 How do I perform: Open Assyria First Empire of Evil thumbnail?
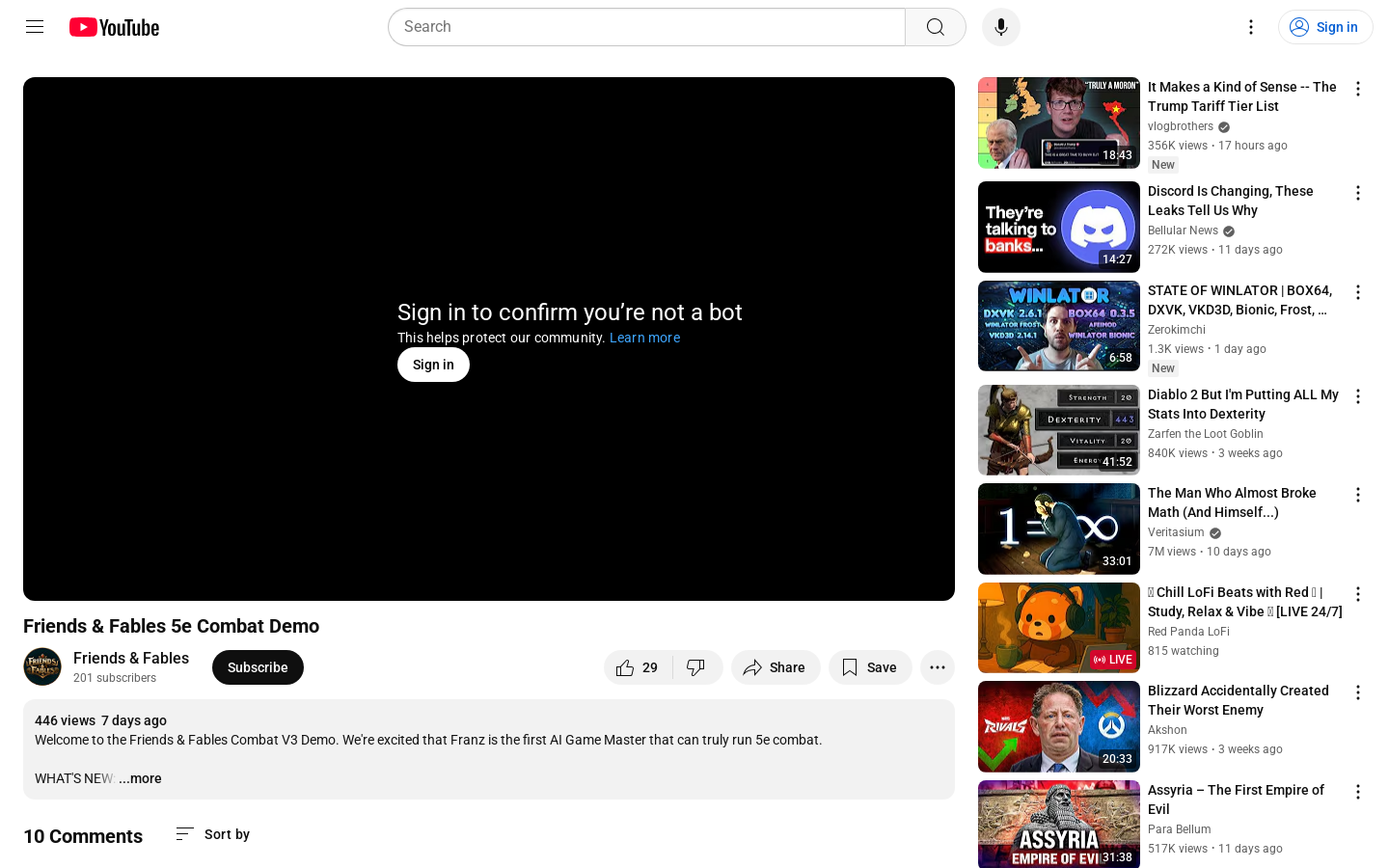point(1059,824)
